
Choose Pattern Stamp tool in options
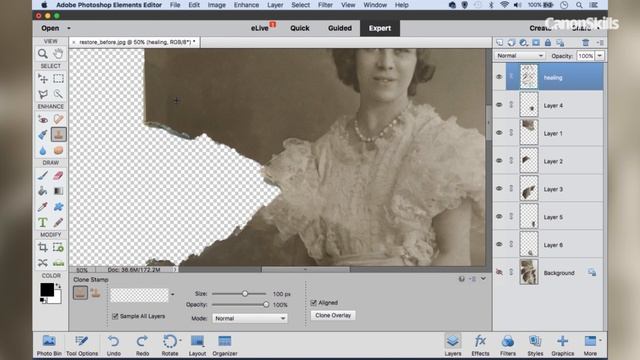tap(96, 293)
